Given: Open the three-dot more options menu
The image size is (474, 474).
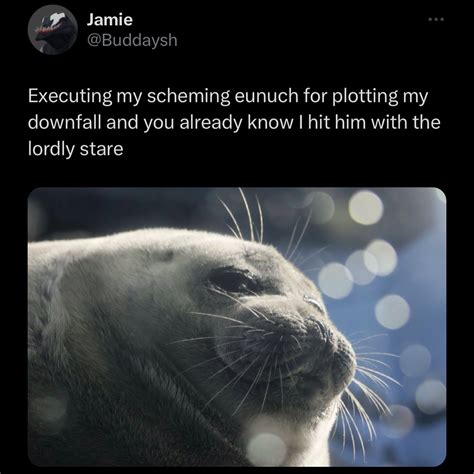Looking at the screenshot, I should pyautogui.click(x=436, y=19).
